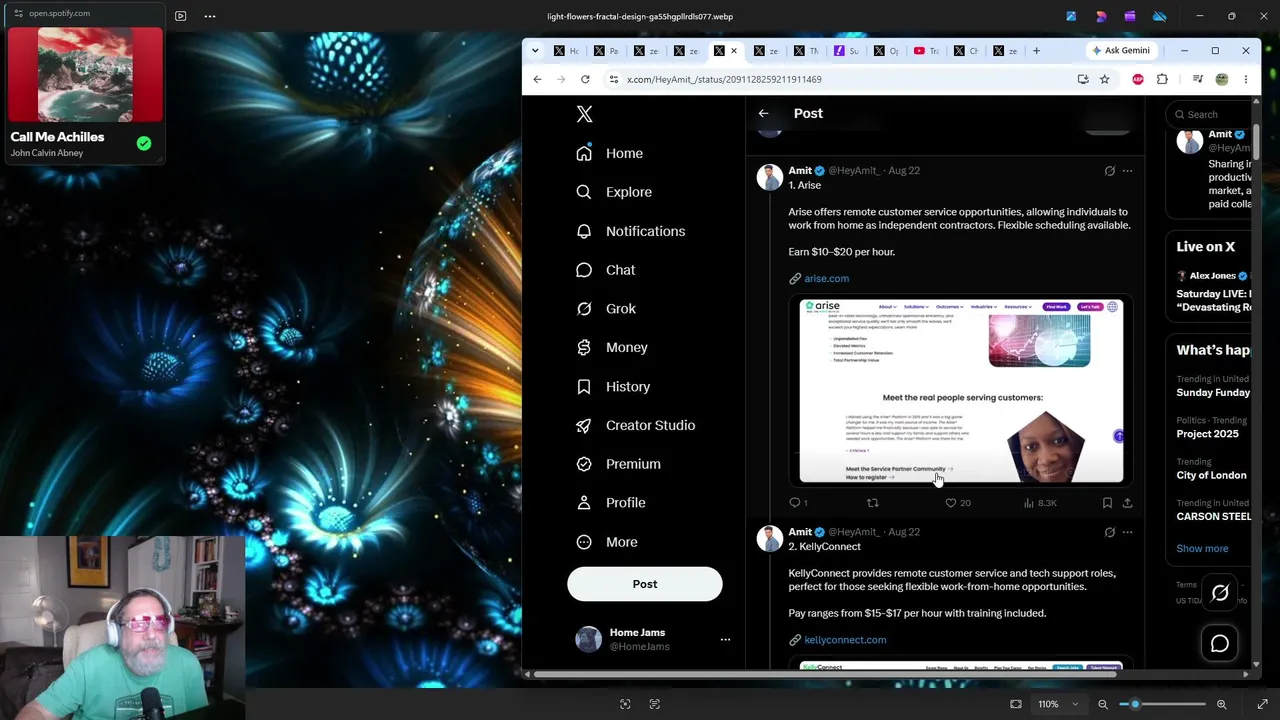Close the active X tab

(734, 51)
